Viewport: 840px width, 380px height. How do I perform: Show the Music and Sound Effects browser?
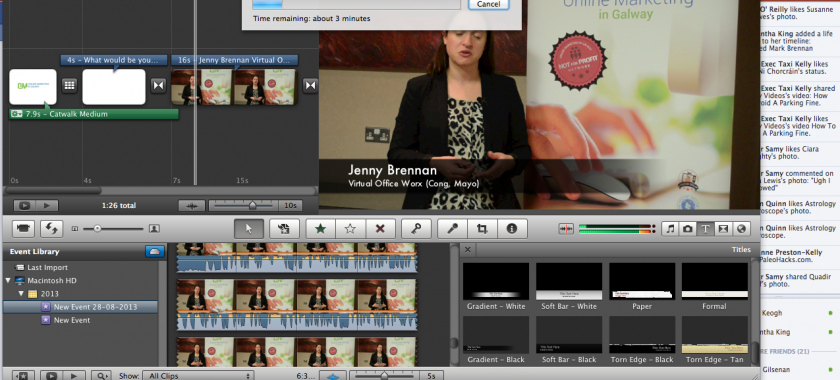pos(670,229)
